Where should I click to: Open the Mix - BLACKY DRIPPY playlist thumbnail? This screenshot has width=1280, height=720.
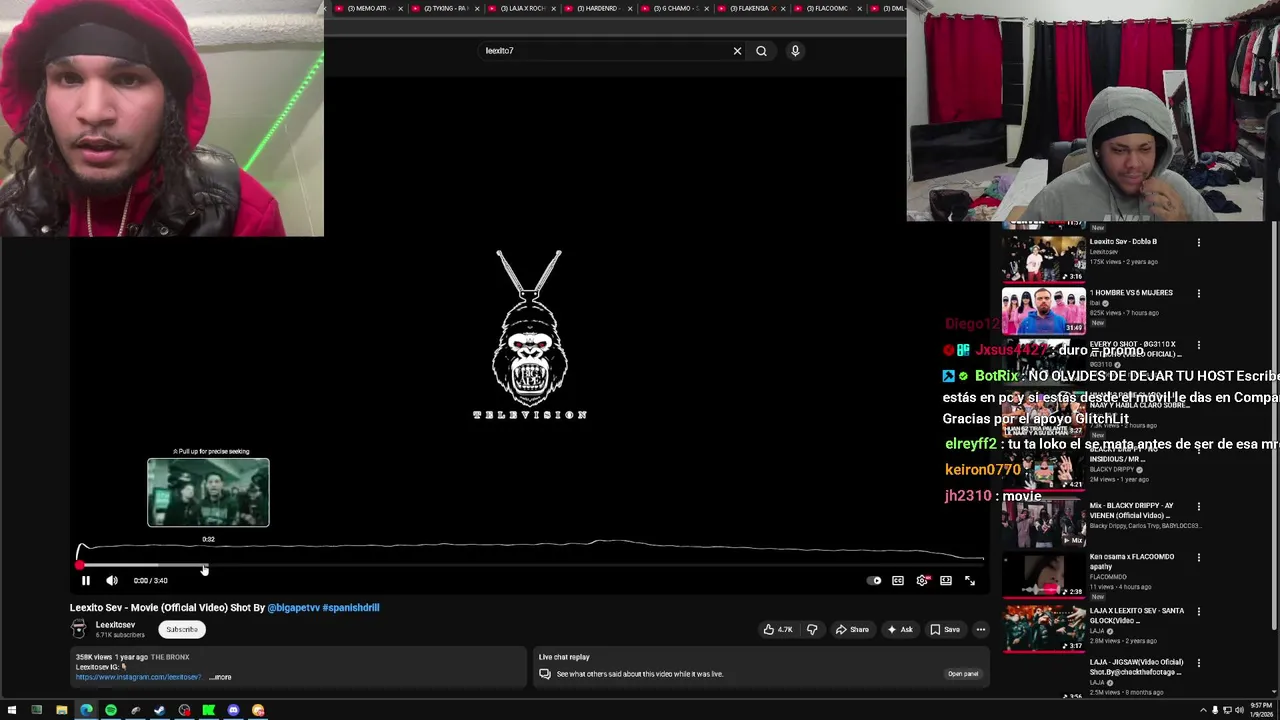(1043, 524)
